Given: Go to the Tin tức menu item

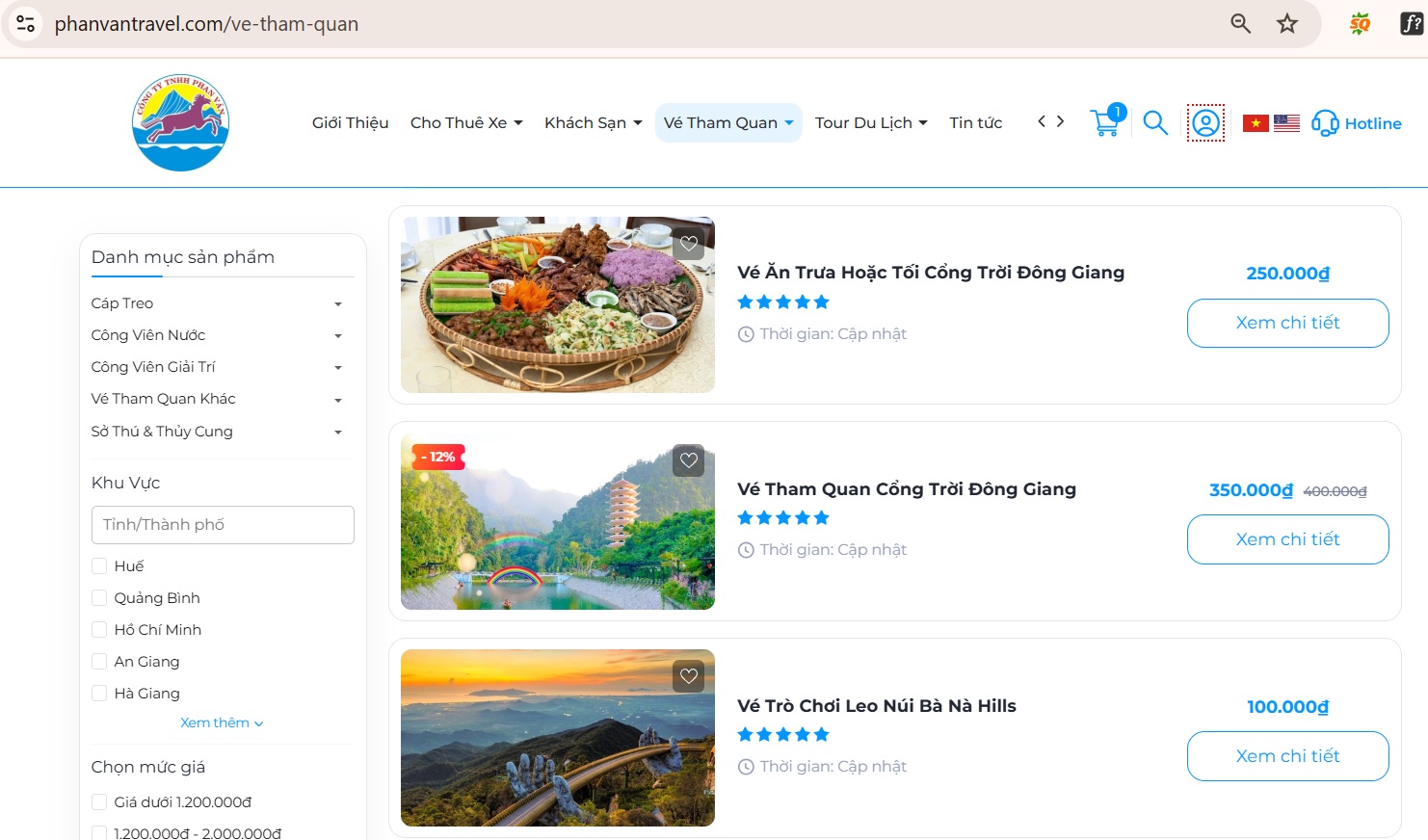Looking at the screenshot, I should click(975, 122).
